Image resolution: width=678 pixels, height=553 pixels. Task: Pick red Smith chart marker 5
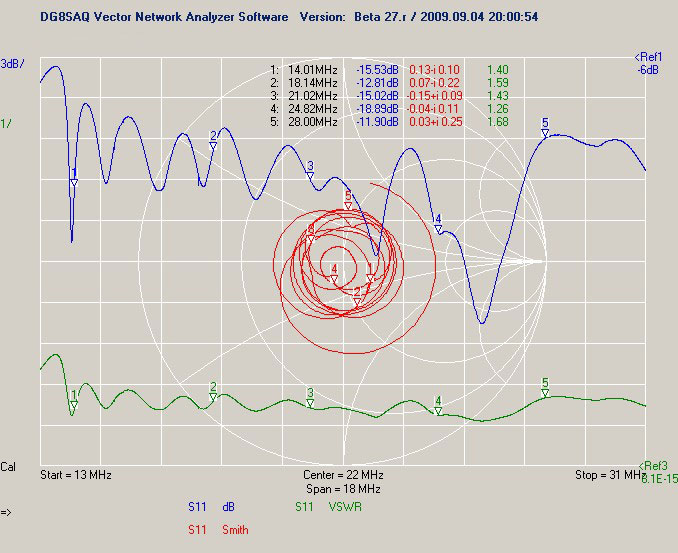pyautogui.click(x=348, y=200)
